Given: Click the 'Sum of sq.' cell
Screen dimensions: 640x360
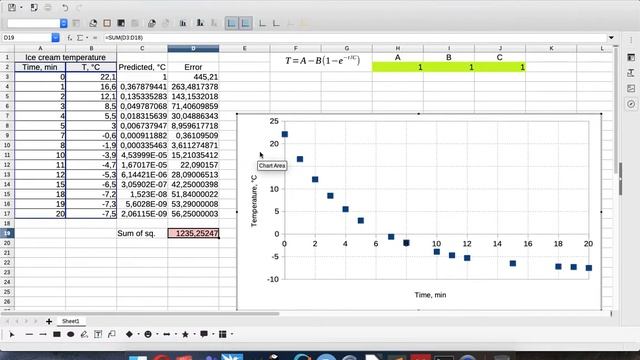Looking at the screenshot, I should (142, 233).
